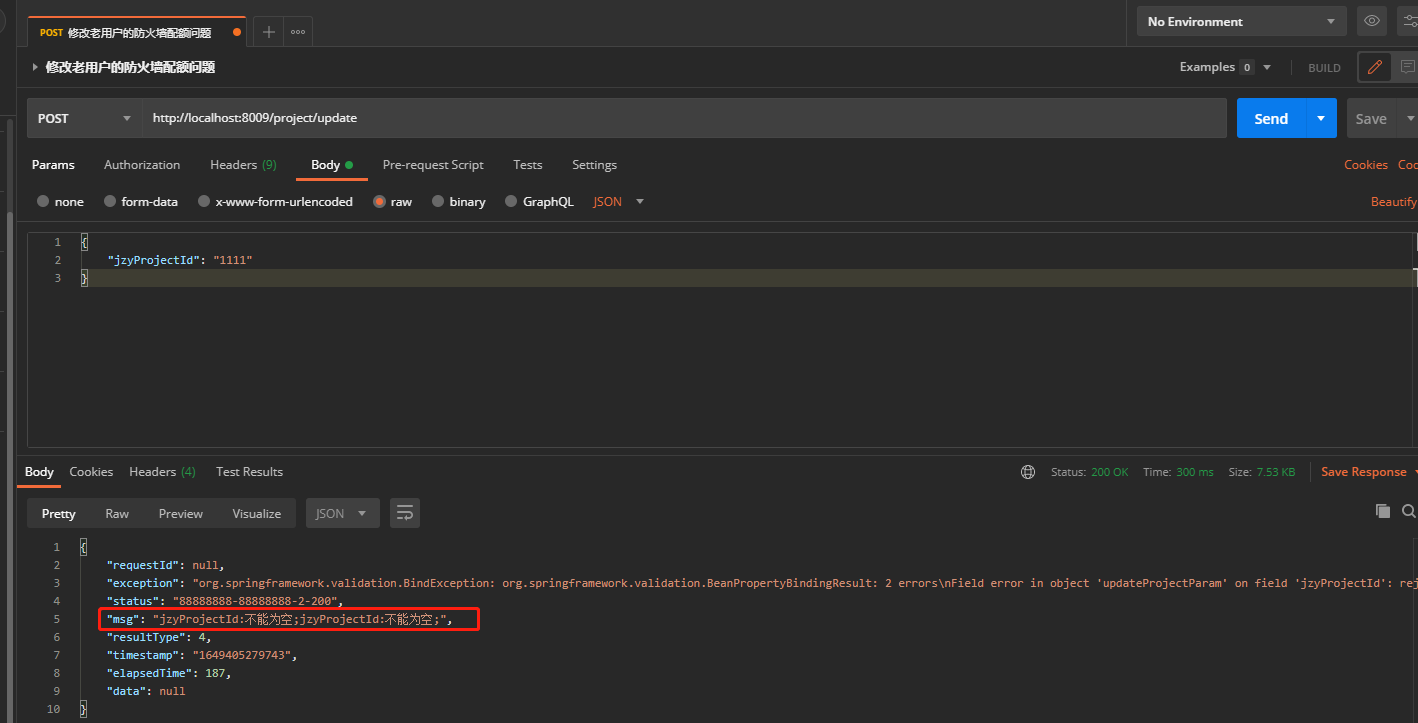Click the Save button
The width and height of the screenshot is (1418, 723).
1371,118
